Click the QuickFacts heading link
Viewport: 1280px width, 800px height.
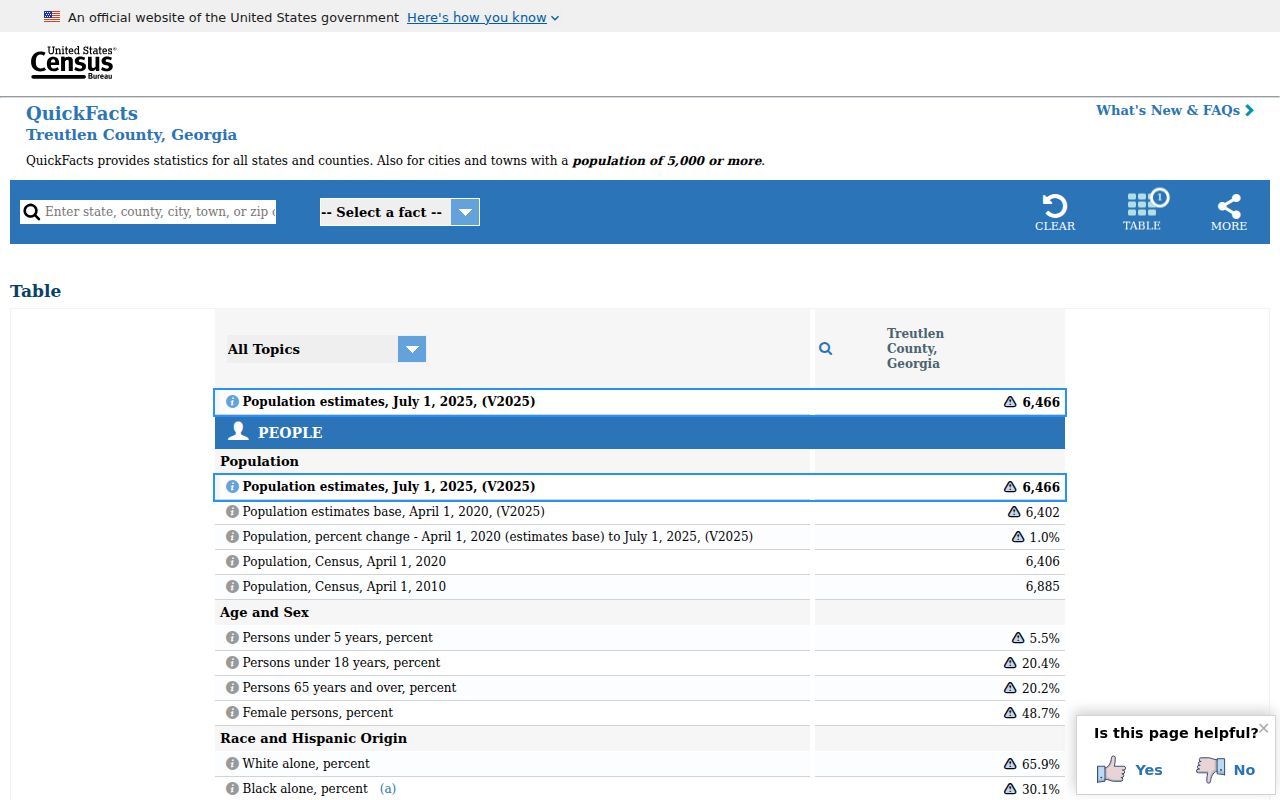pos(82,113)
